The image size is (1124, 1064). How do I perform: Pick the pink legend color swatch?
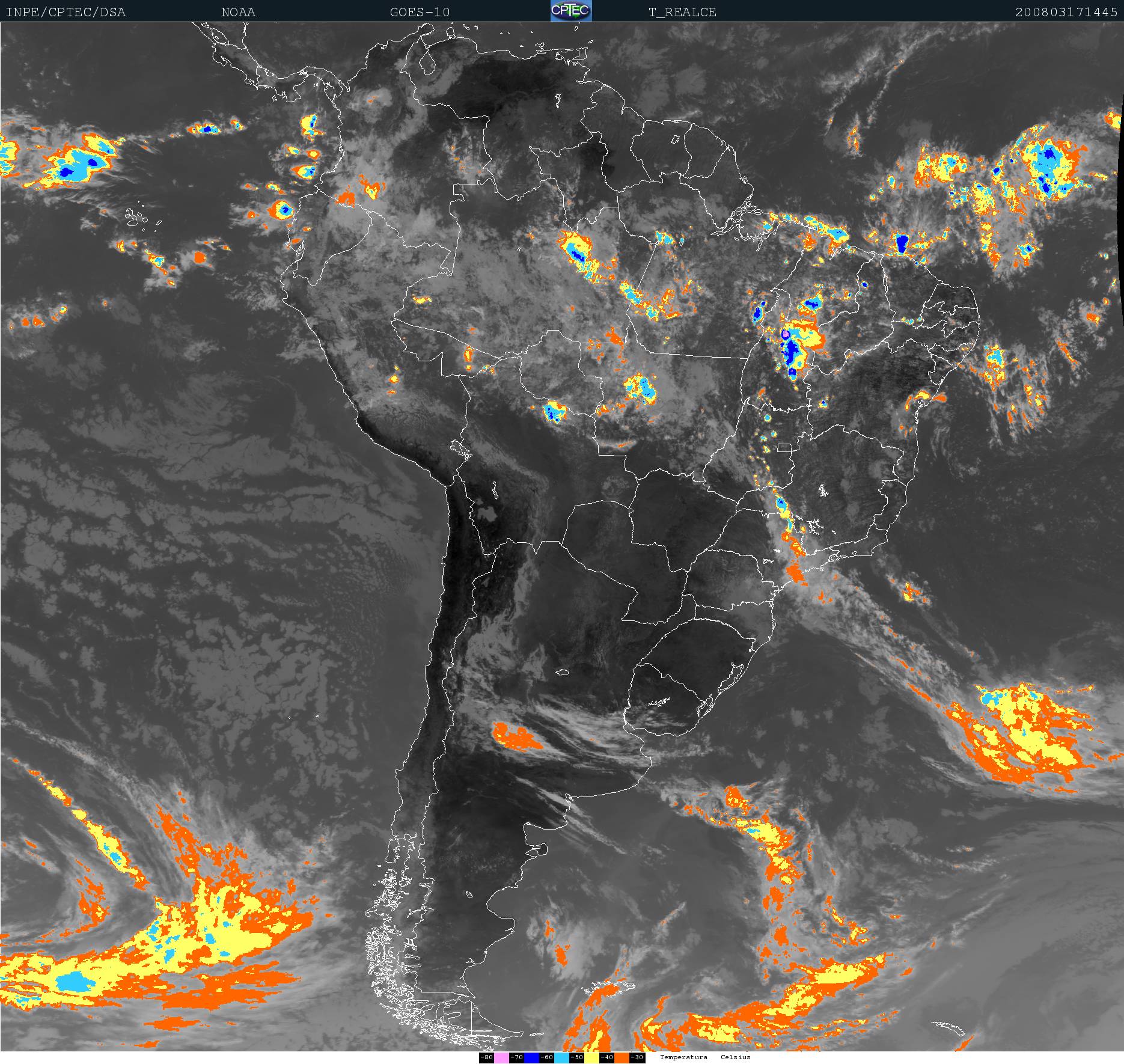(501, 1057)
